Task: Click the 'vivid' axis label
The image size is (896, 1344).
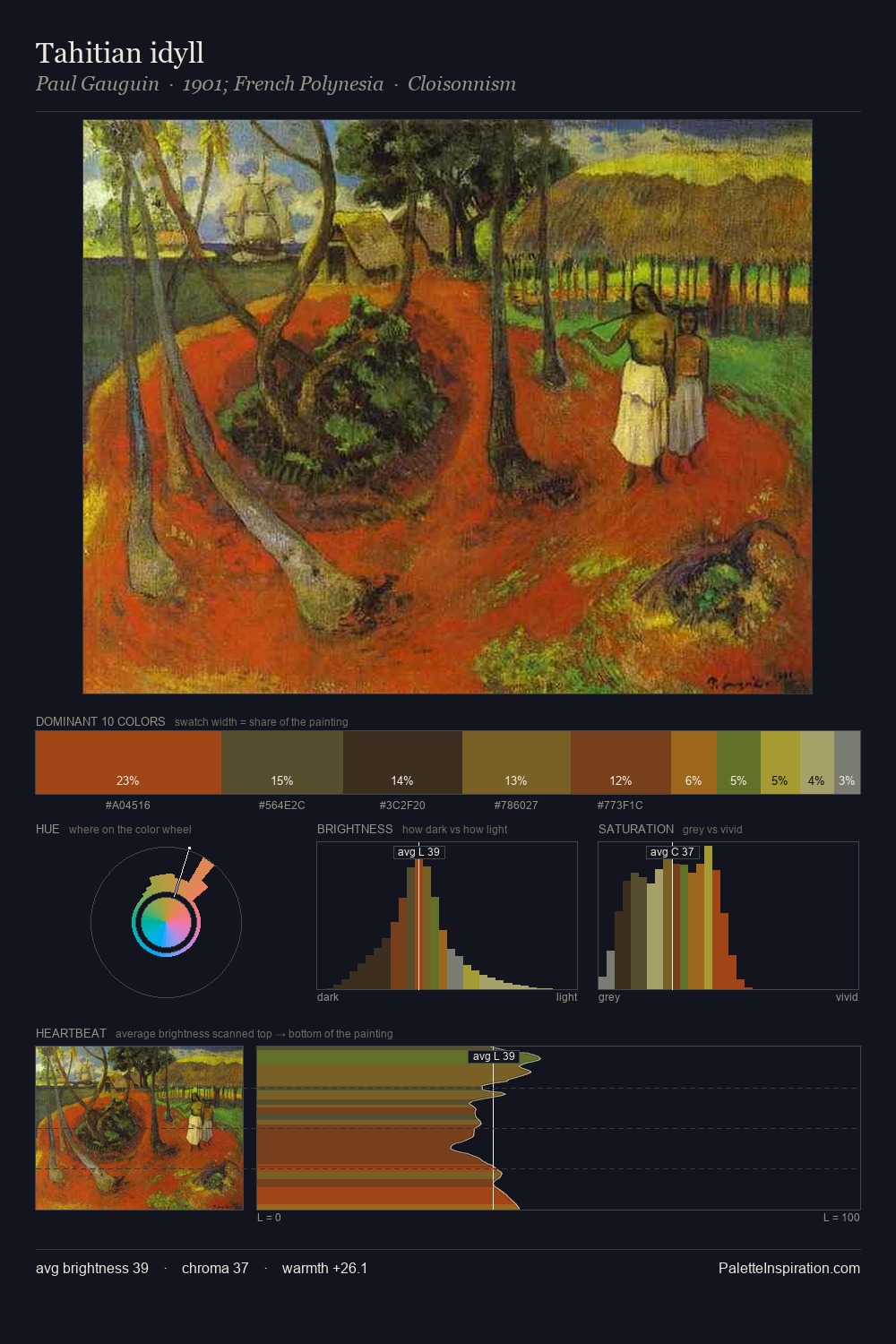Action: 847,997
